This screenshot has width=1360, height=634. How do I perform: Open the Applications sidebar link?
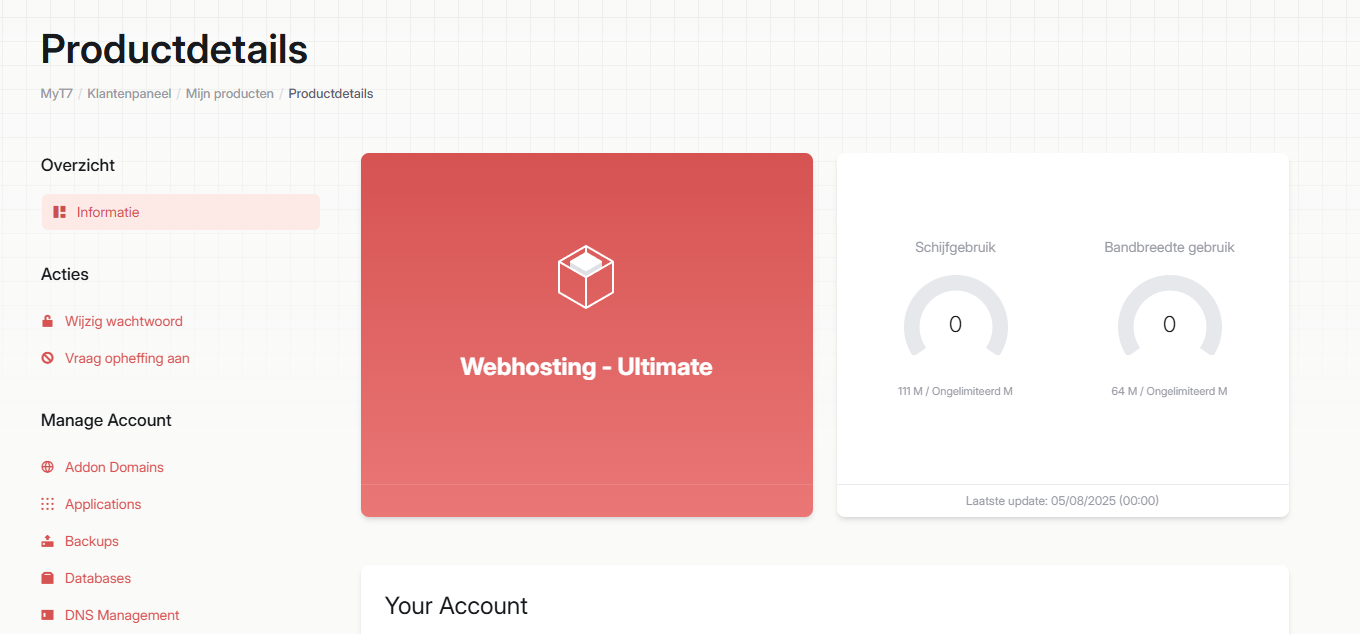point(103,504)
